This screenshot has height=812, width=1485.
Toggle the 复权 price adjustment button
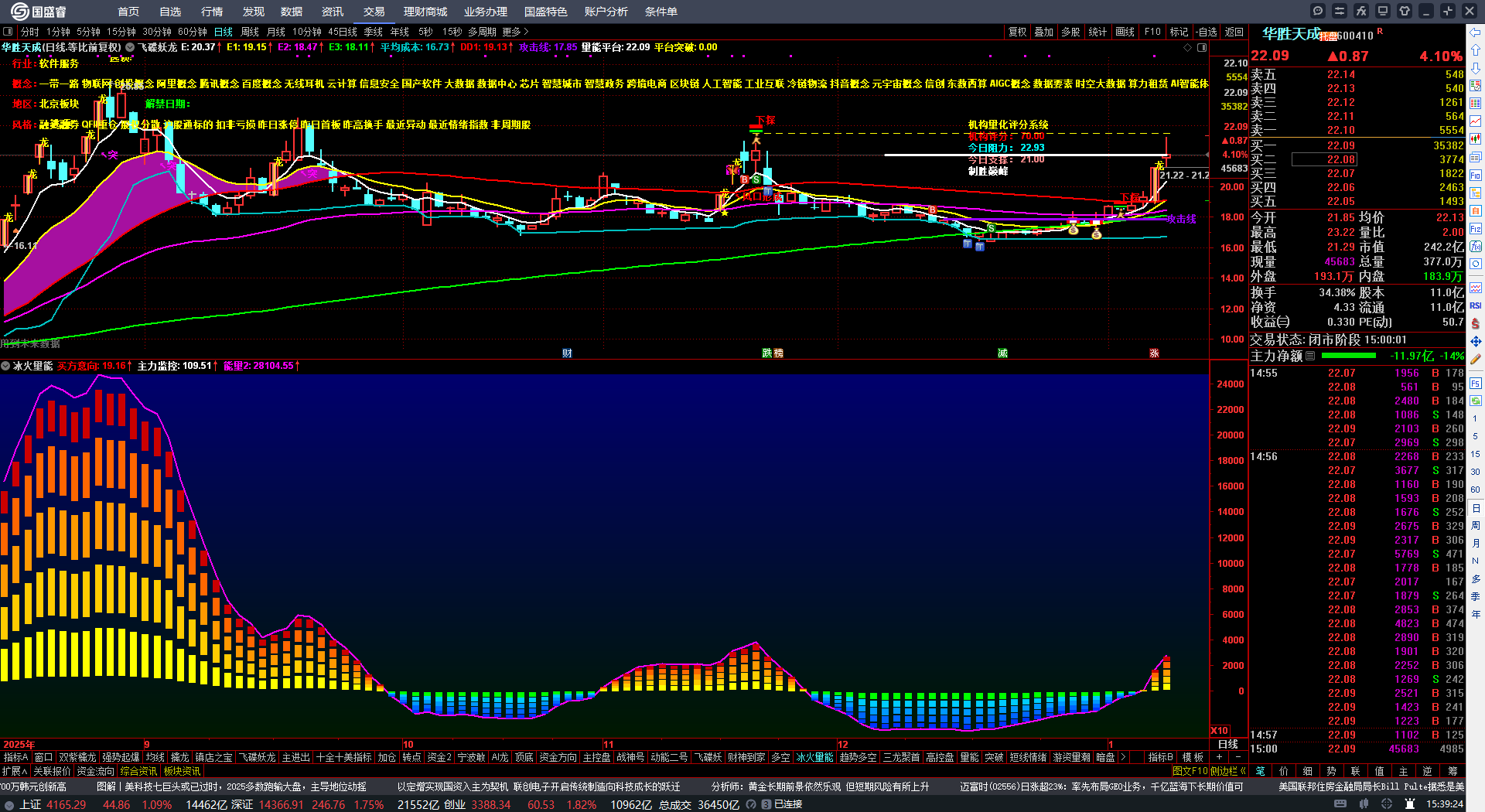pyautogui.click(x=1018, y=32)
